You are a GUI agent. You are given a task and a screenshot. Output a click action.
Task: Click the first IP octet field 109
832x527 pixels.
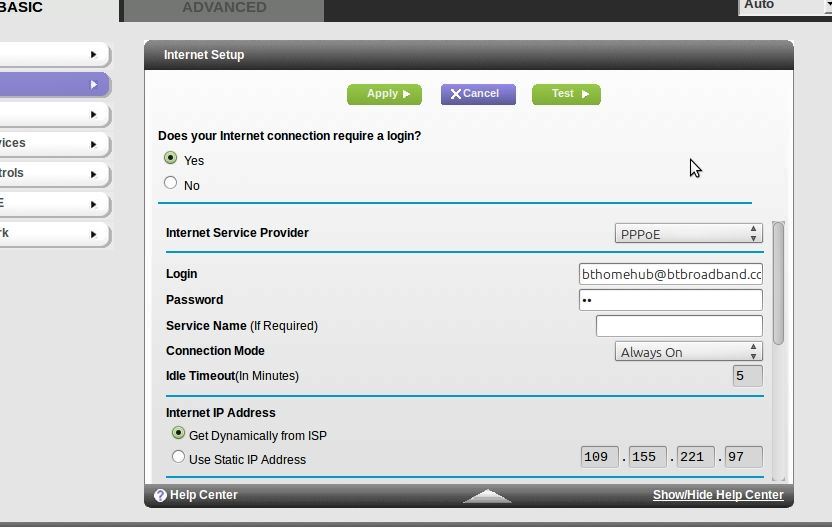[600, 457]
